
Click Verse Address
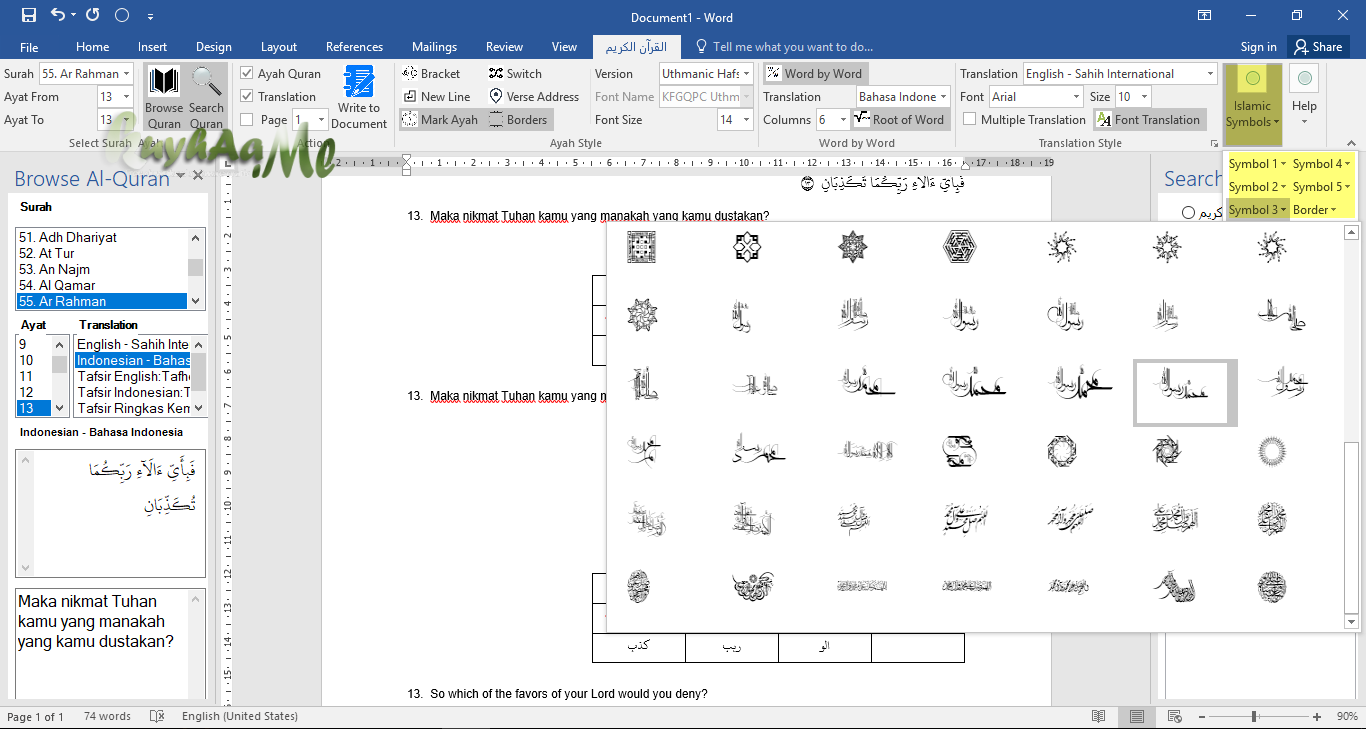click(x=534, y=97)
